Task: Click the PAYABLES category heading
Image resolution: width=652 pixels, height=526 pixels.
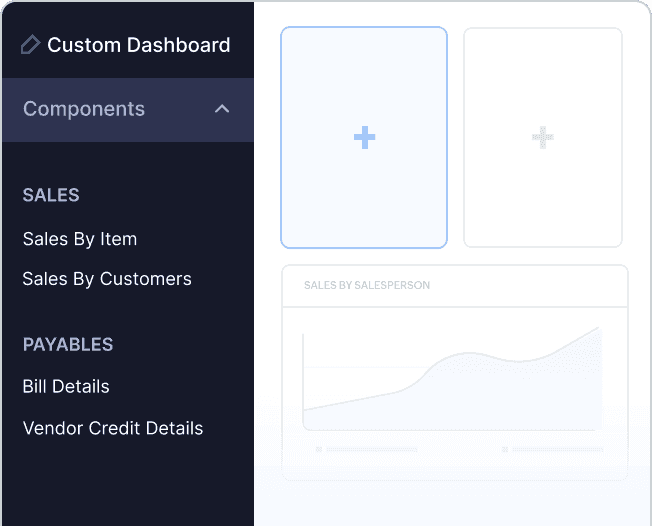Action: tap(68, 344)
